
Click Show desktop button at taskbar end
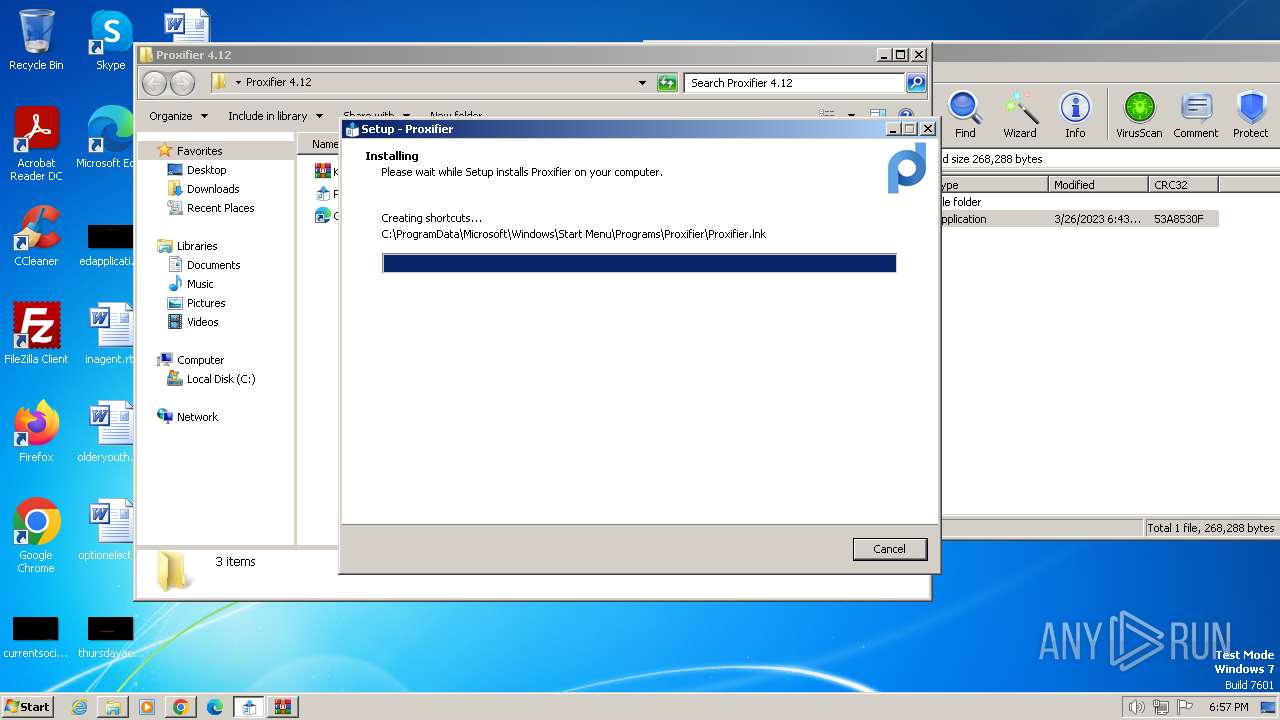(1268, 707)
